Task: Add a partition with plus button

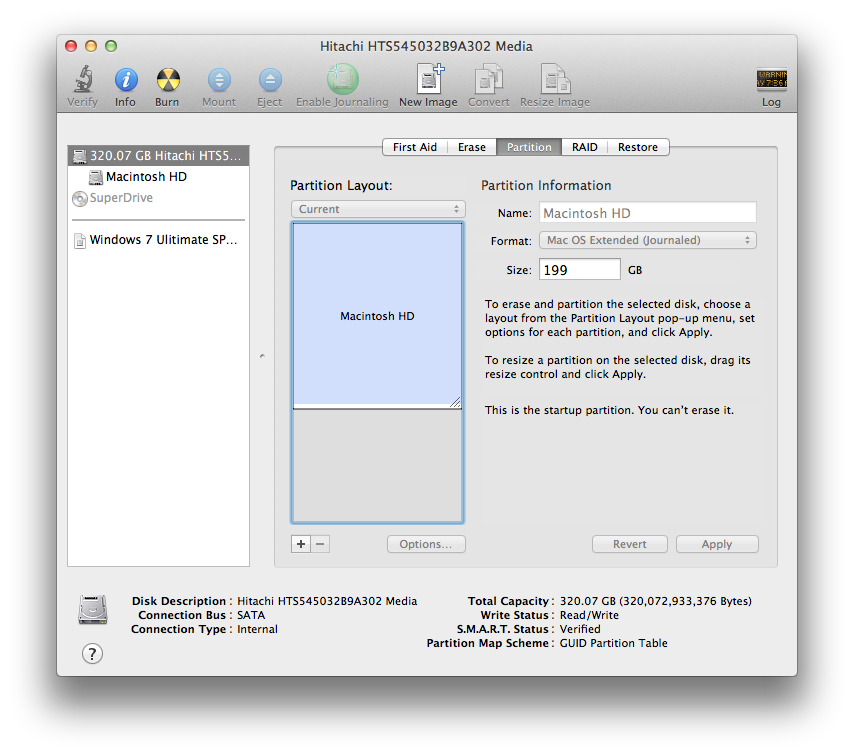Action: click(x=301, y=544)
